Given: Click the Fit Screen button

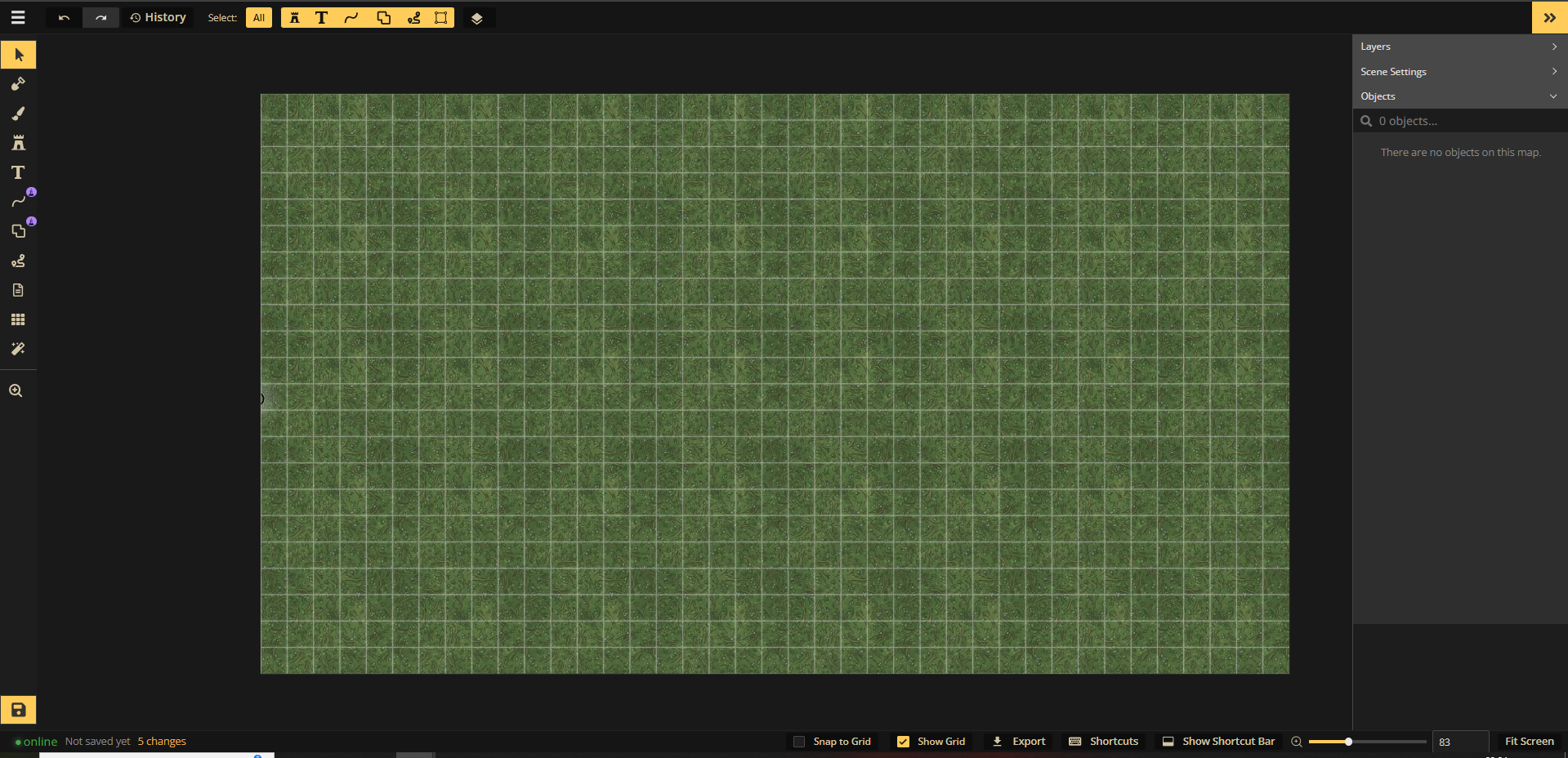Looking at the screenshot, I should coord(1529,742).
